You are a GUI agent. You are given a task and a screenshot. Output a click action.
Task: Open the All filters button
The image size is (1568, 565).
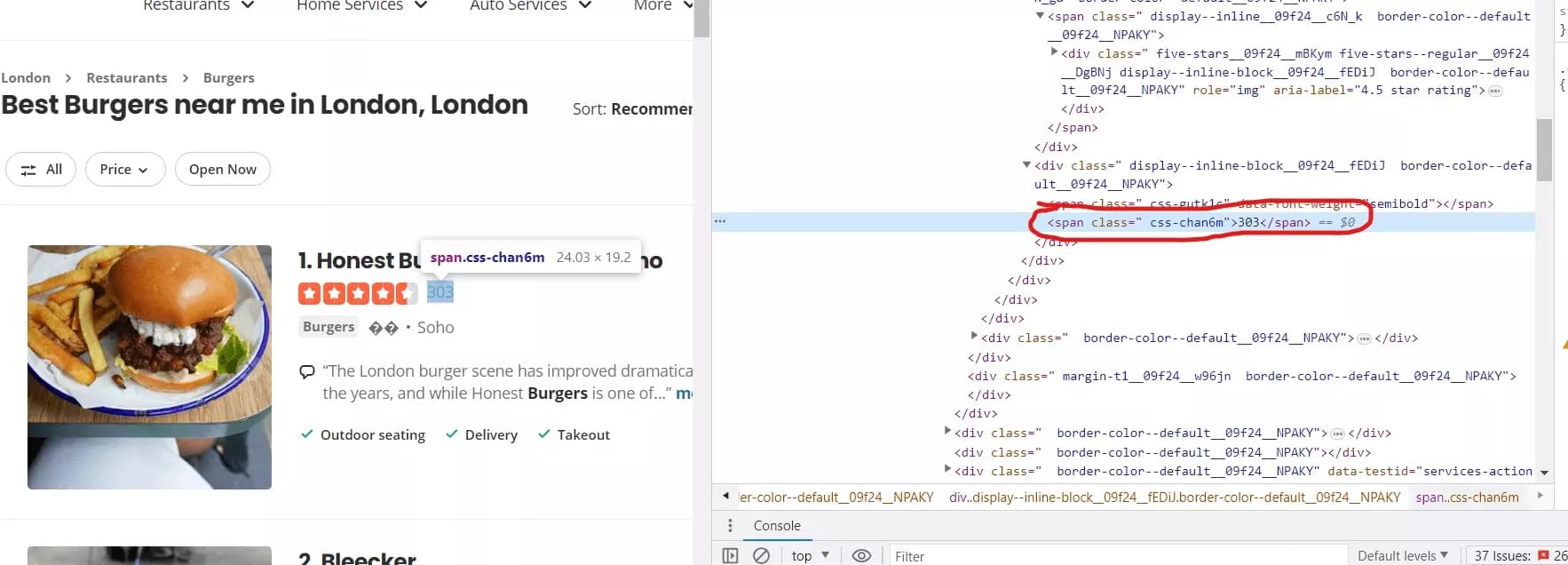(41, 170)
